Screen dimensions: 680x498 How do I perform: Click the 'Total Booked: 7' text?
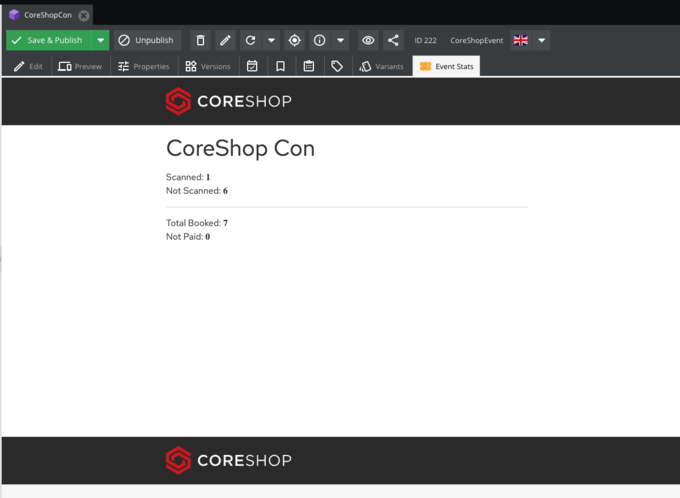[197, 223]
